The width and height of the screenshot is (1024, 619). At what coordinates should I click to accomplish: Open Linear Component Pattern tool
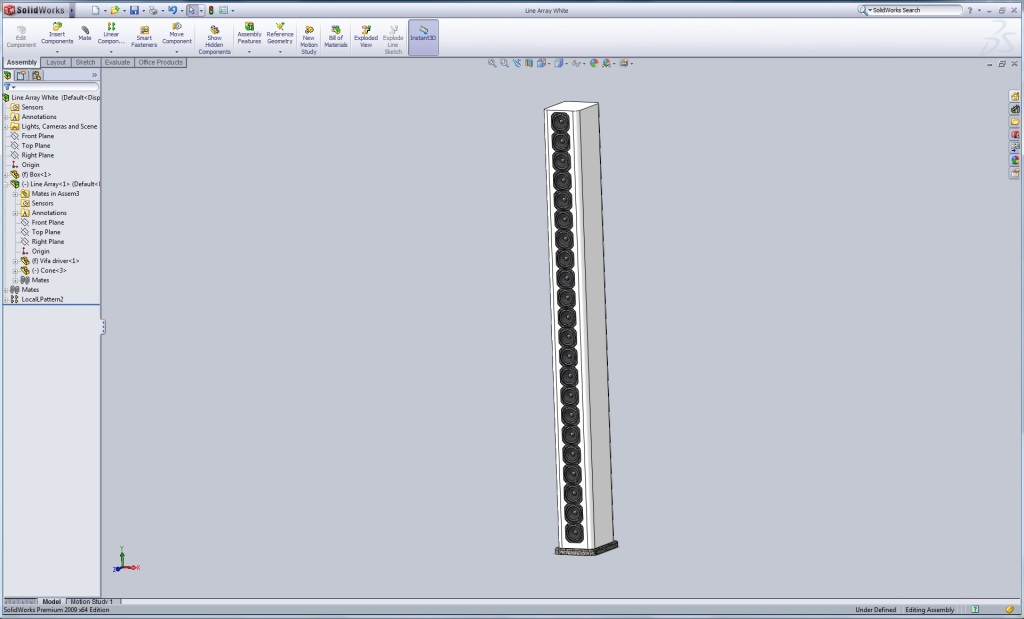tap(110, 35)
